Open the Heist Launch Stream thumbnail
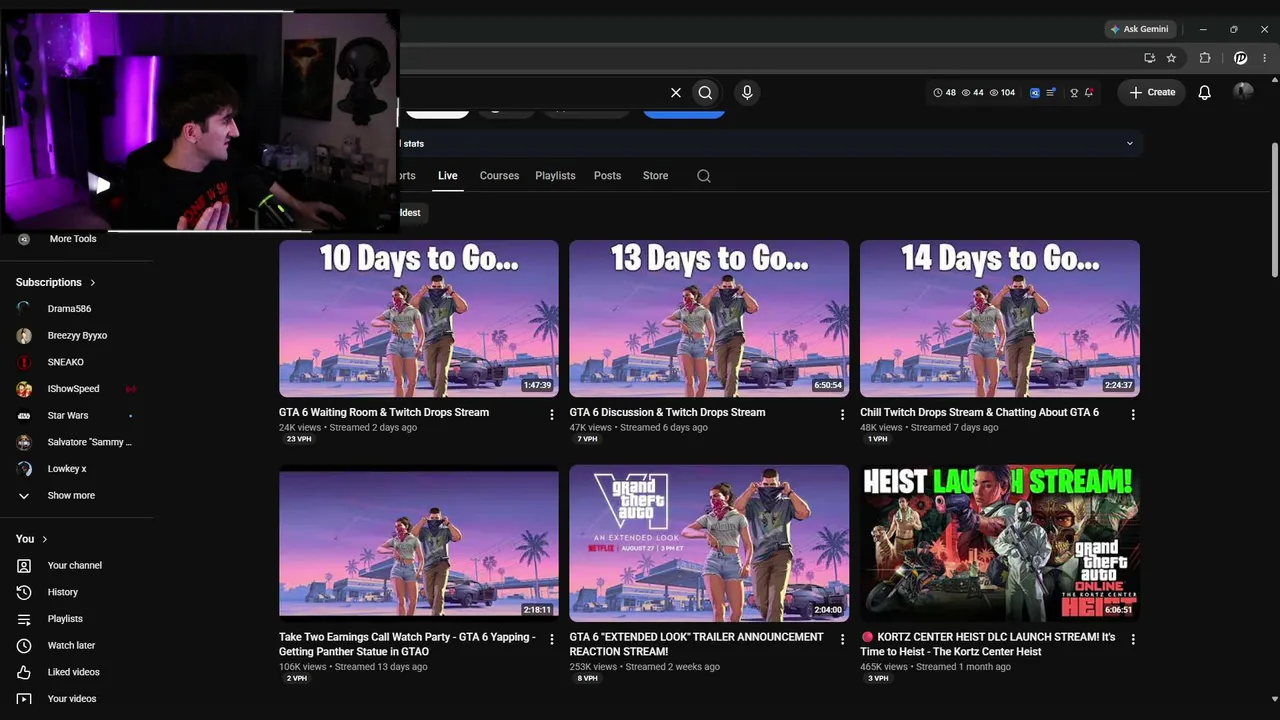Screen dimensions: 1280x720 [1000, 543]
